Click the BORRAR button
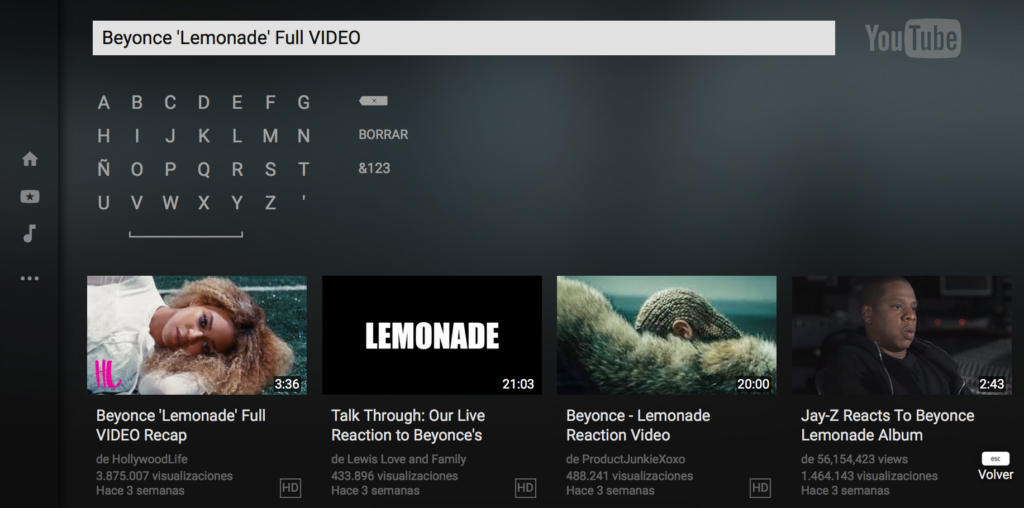Screen dimensions: 1024x508 [x=383, y=135]
